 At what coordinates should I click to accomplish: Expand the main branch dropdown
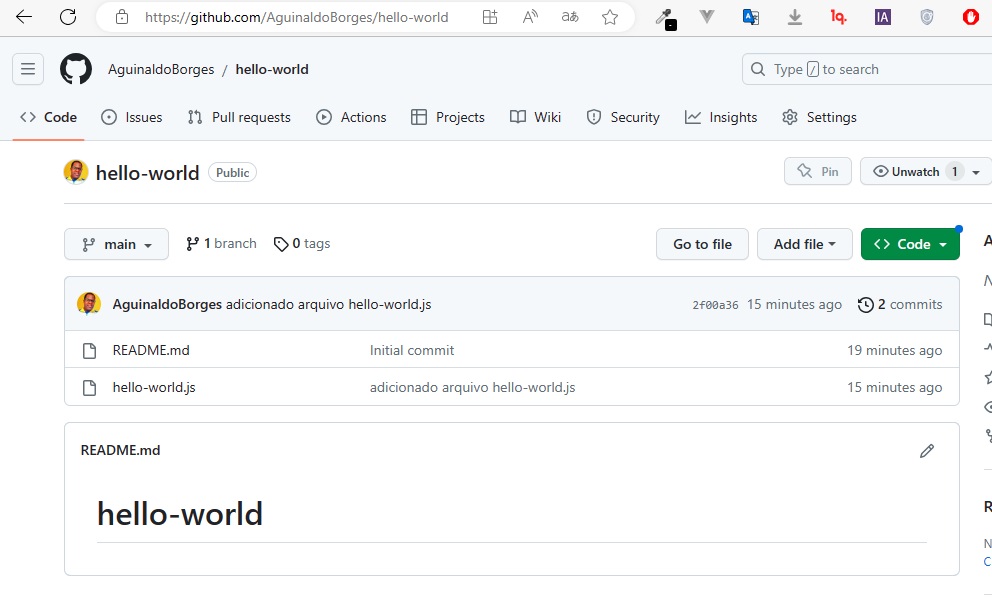[x=116, y=244]
